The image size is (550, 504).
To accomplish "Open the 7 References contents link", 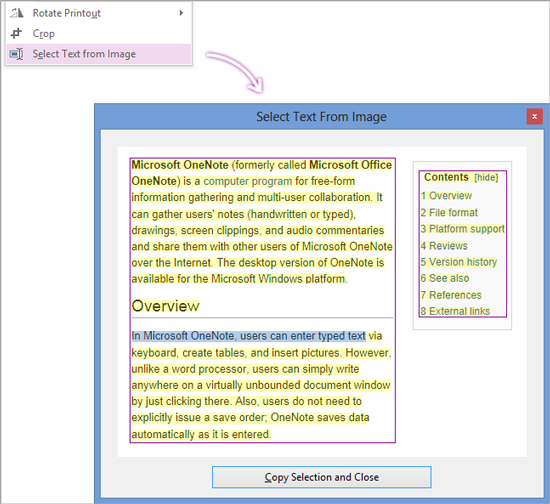I will [451, 295].
